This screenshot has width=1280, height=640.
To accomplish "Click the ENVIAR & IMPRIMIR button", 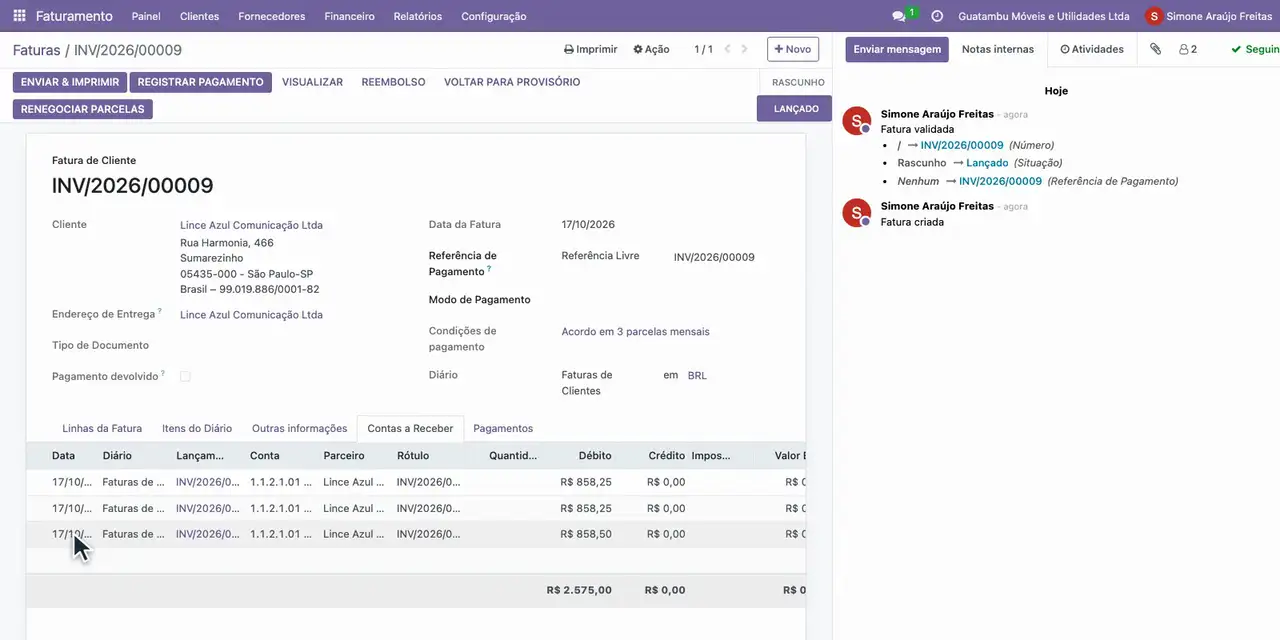I will pos(70,82).
